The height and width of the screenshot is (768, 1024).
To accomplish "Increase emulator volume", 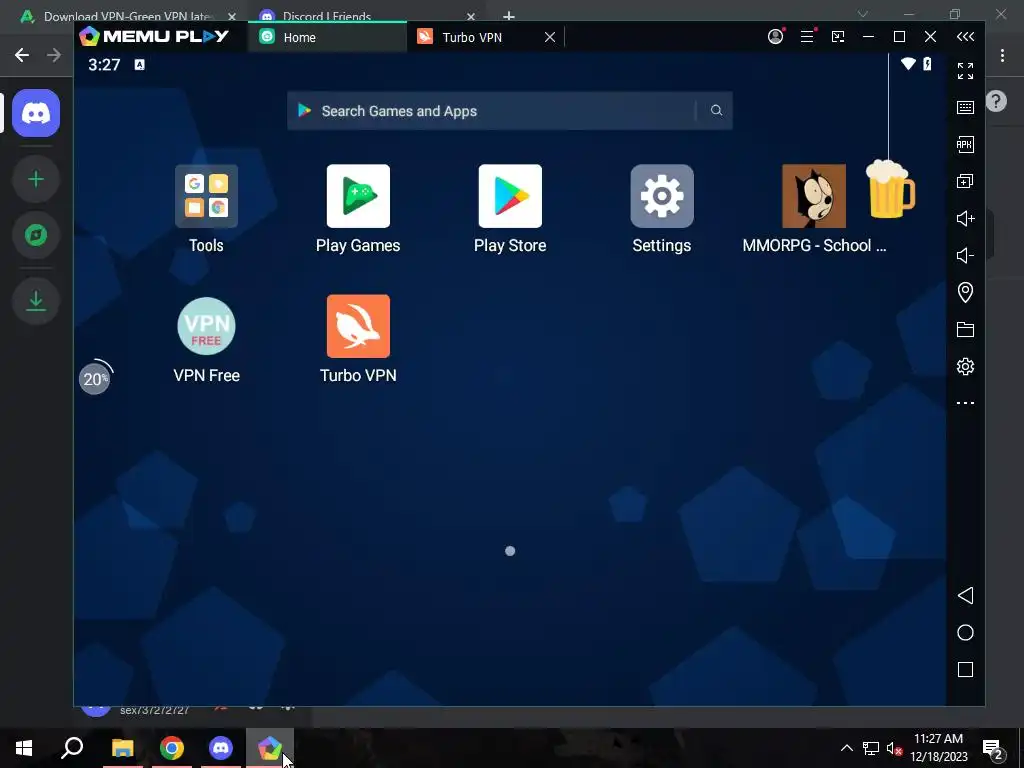I will click(965, 218).
